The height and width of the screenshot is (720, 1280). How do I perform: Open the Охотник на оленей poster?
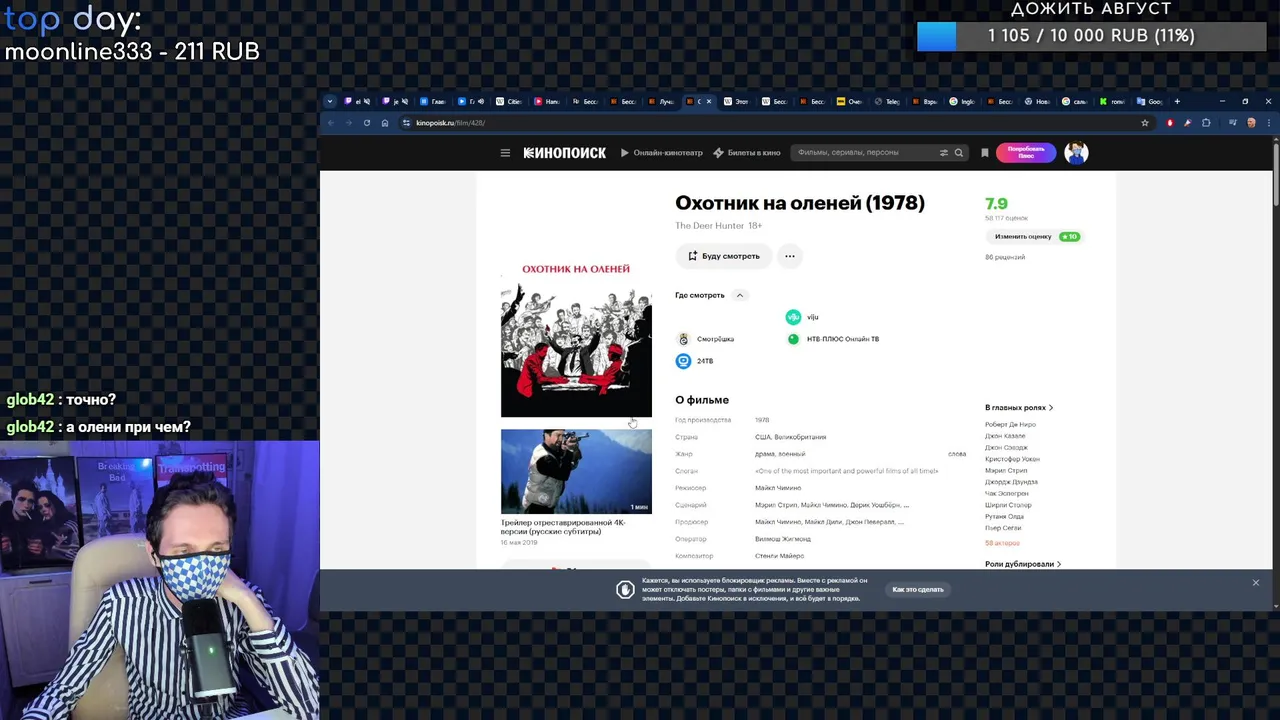[x=576, y=338]
